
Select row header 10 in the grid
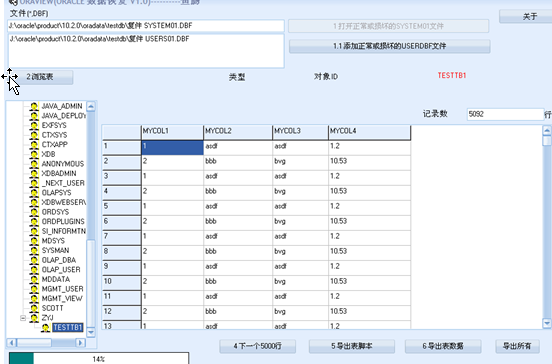(x=121, y=283)
